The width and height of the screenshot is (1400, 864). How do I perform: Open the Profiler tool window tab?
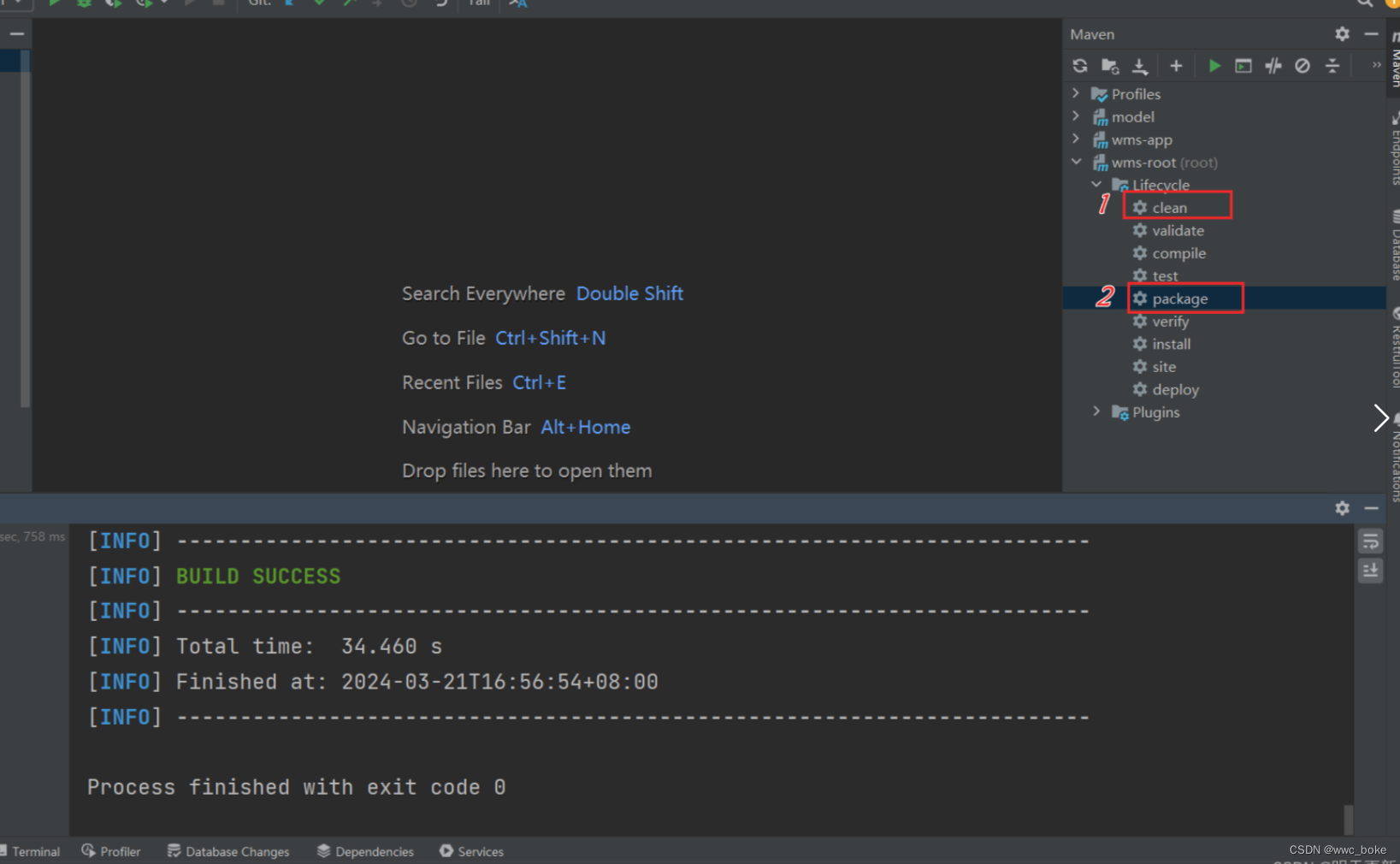[111, 851]
